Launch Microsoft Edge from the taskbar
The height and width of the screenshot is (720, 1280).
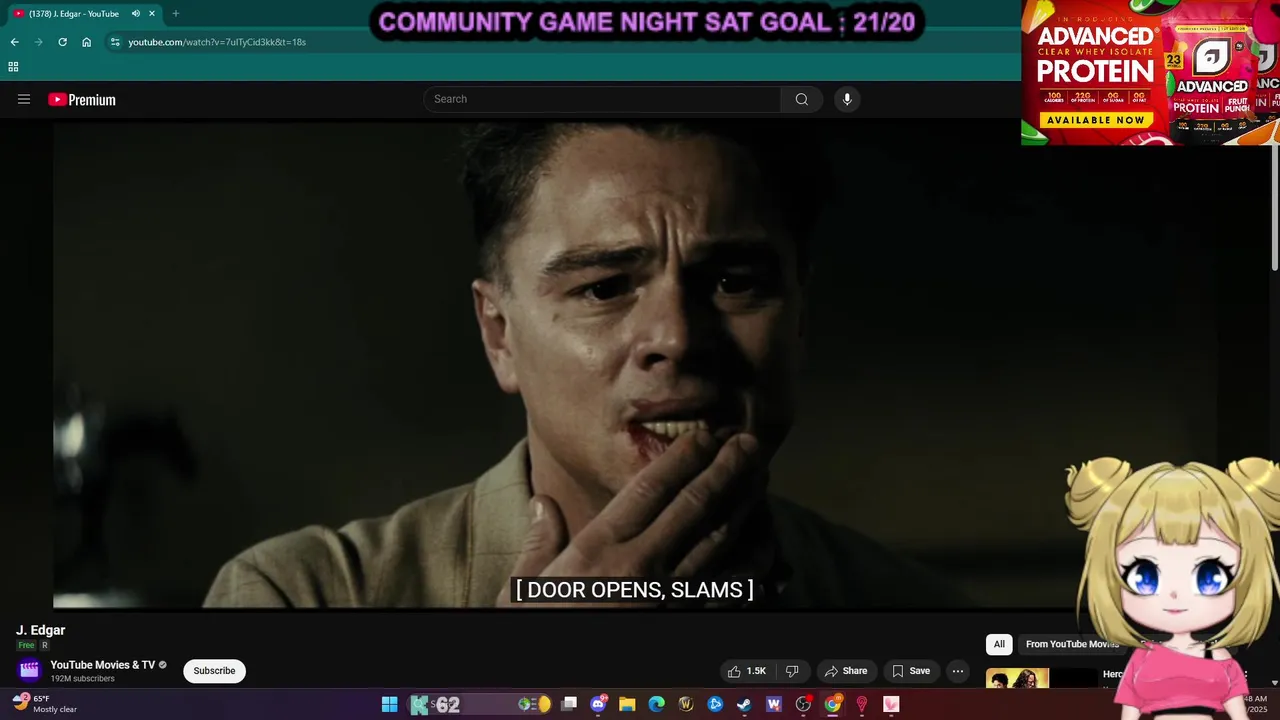pos(657,705)
